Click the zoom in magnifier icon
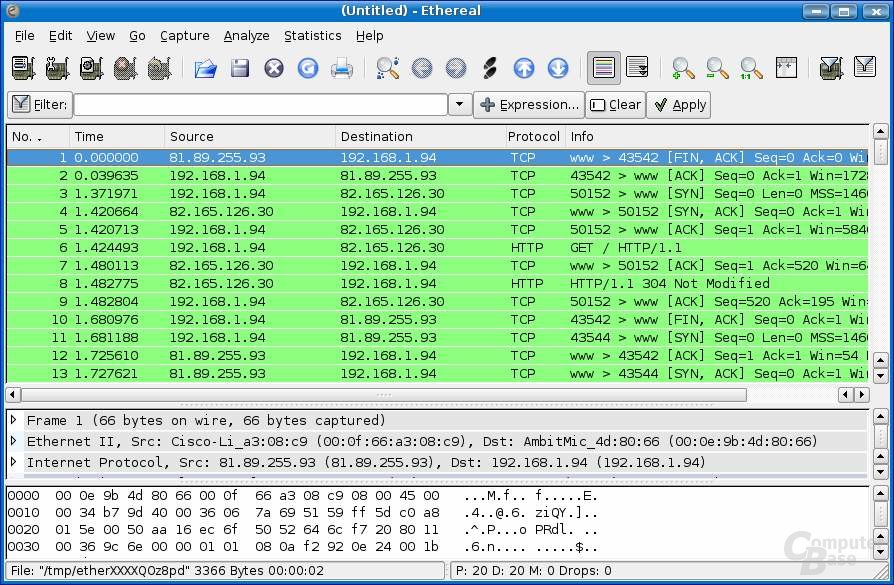894x585 pixels. click(683, 68)
